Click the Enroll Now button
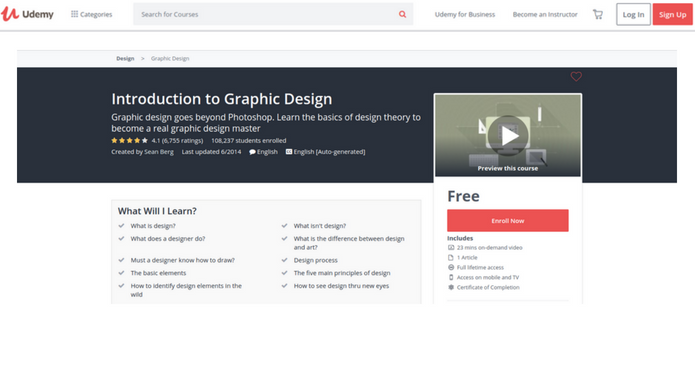Viewport: 695px width, 391px height. (508, 220)
